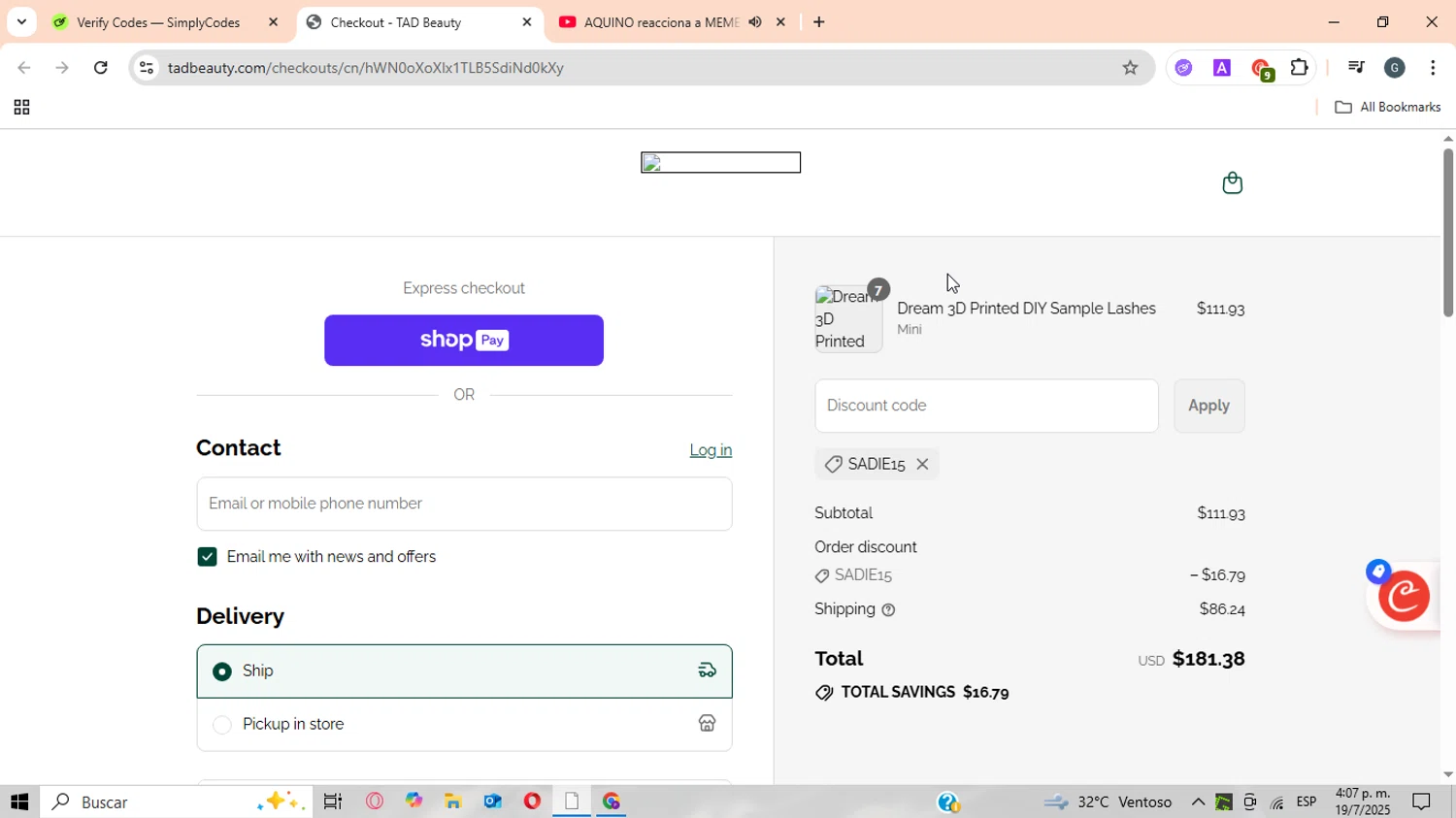Open Outlook from the taskbar
The height and width of the screenshot is (818, 1456).
click(492, 802)
